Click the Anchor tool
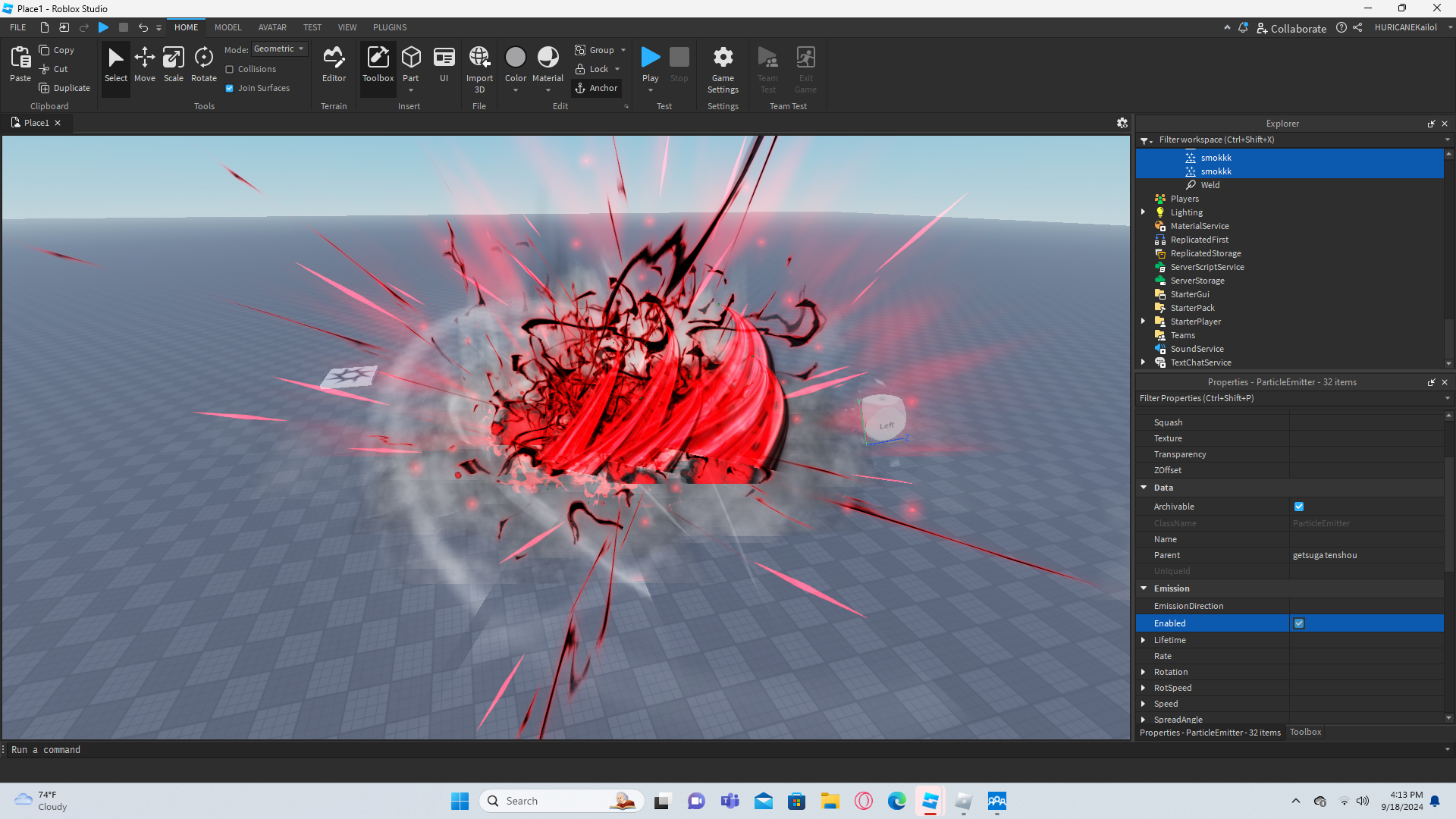The image size is (1456, 819). (597, 88)
